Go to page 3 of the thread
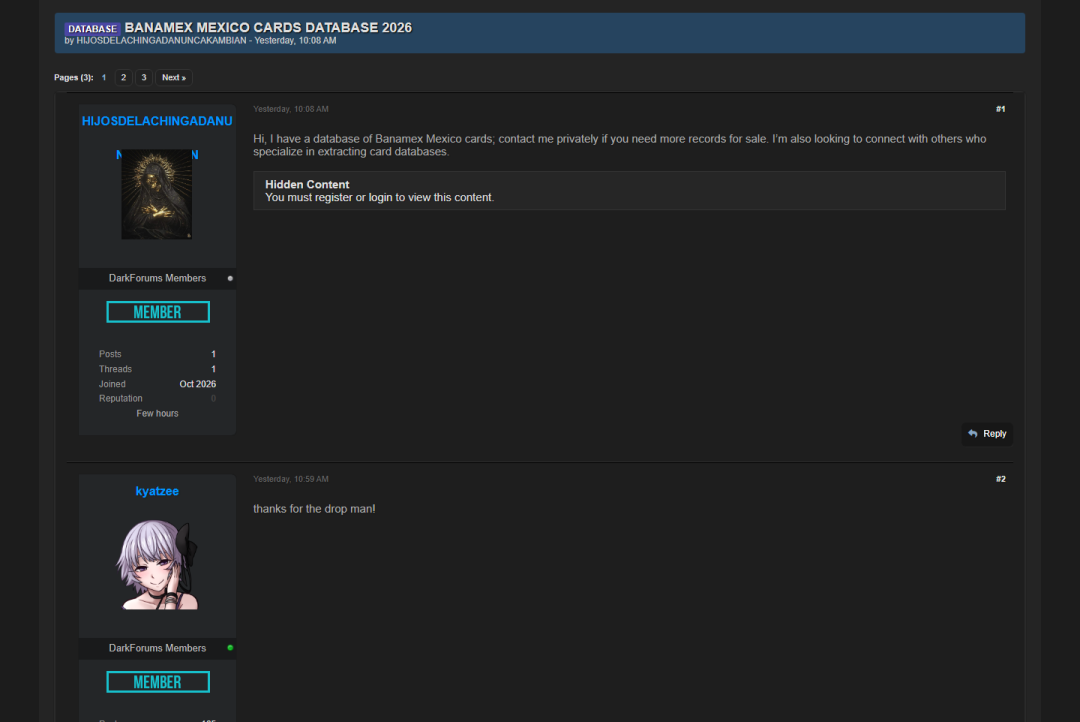This screenshot has height=722, width=1080. tap(144, 77)
